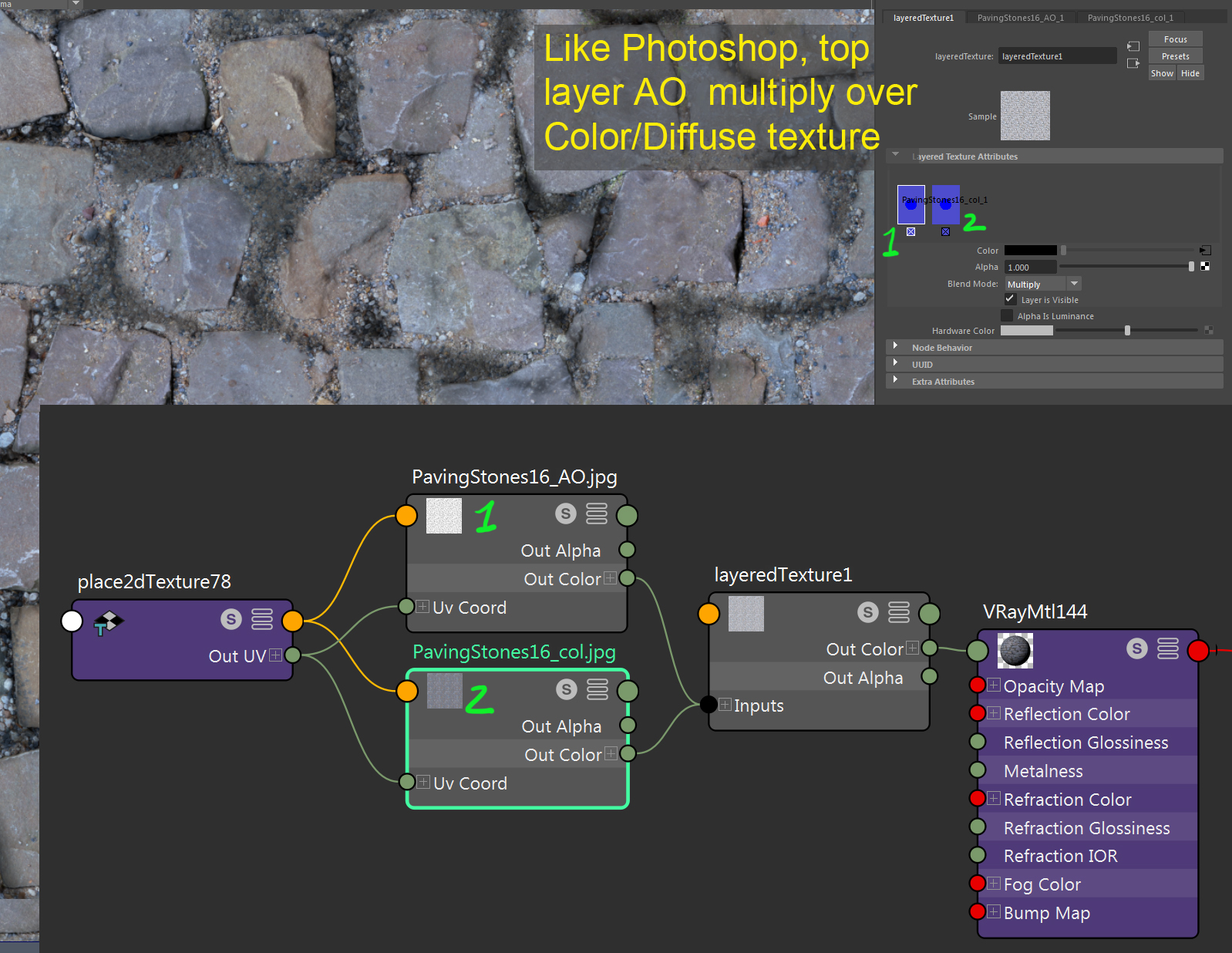The height and width of the screenshot is (953, 1232).
Task: Click the red Bump Map port on VRayMtl144
Action: click(978, 912)
